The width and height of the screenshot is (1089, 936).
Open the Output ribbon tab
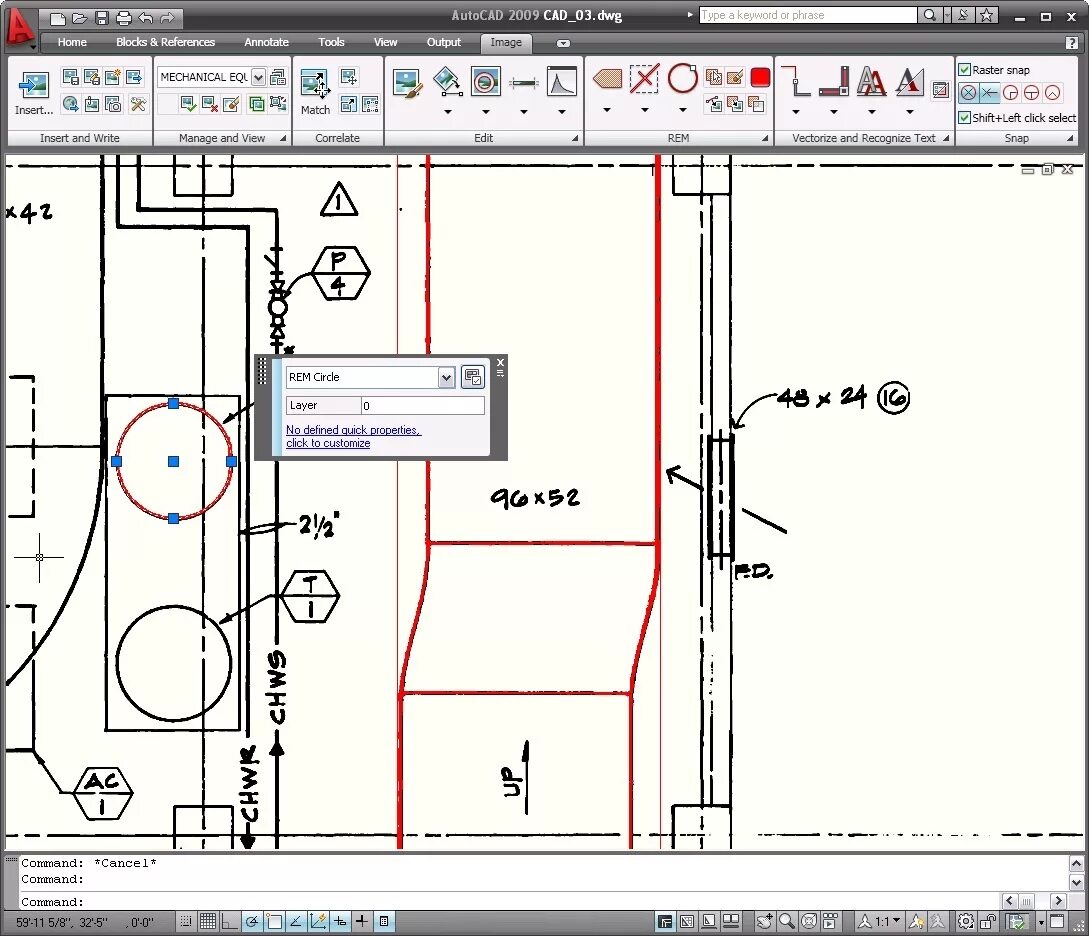pyautogui.click(x=443, y=42)
